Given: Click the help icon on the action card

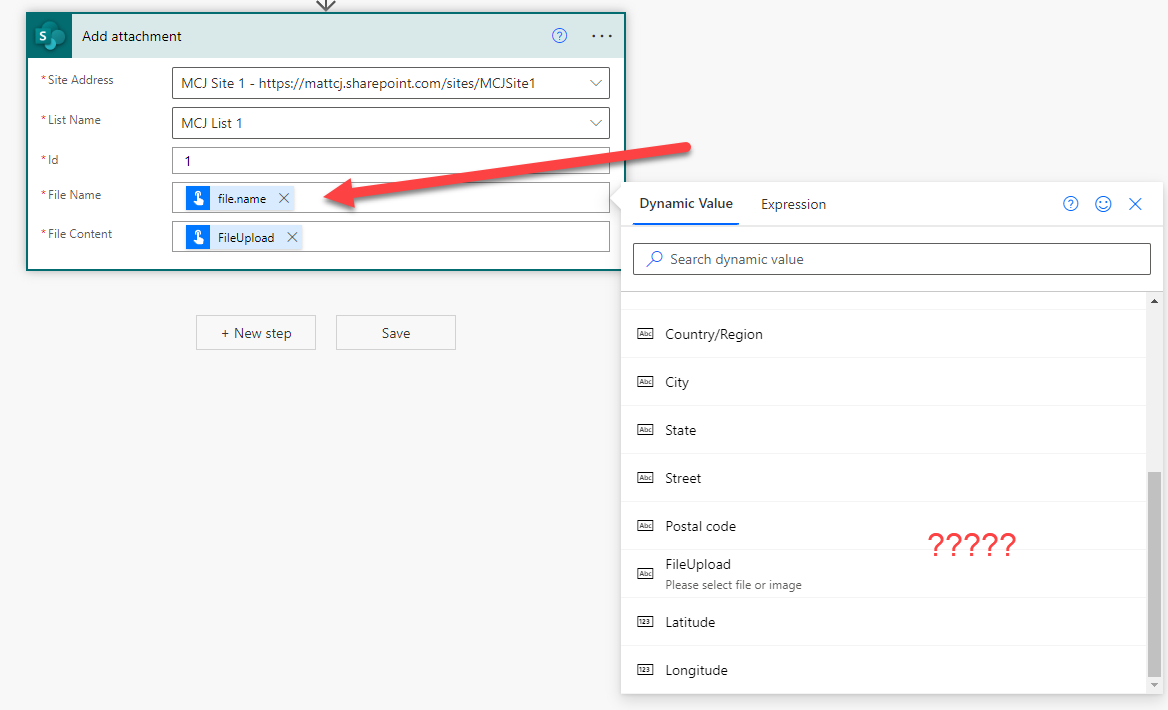Looking at the screenshot, I should (559, 36).
